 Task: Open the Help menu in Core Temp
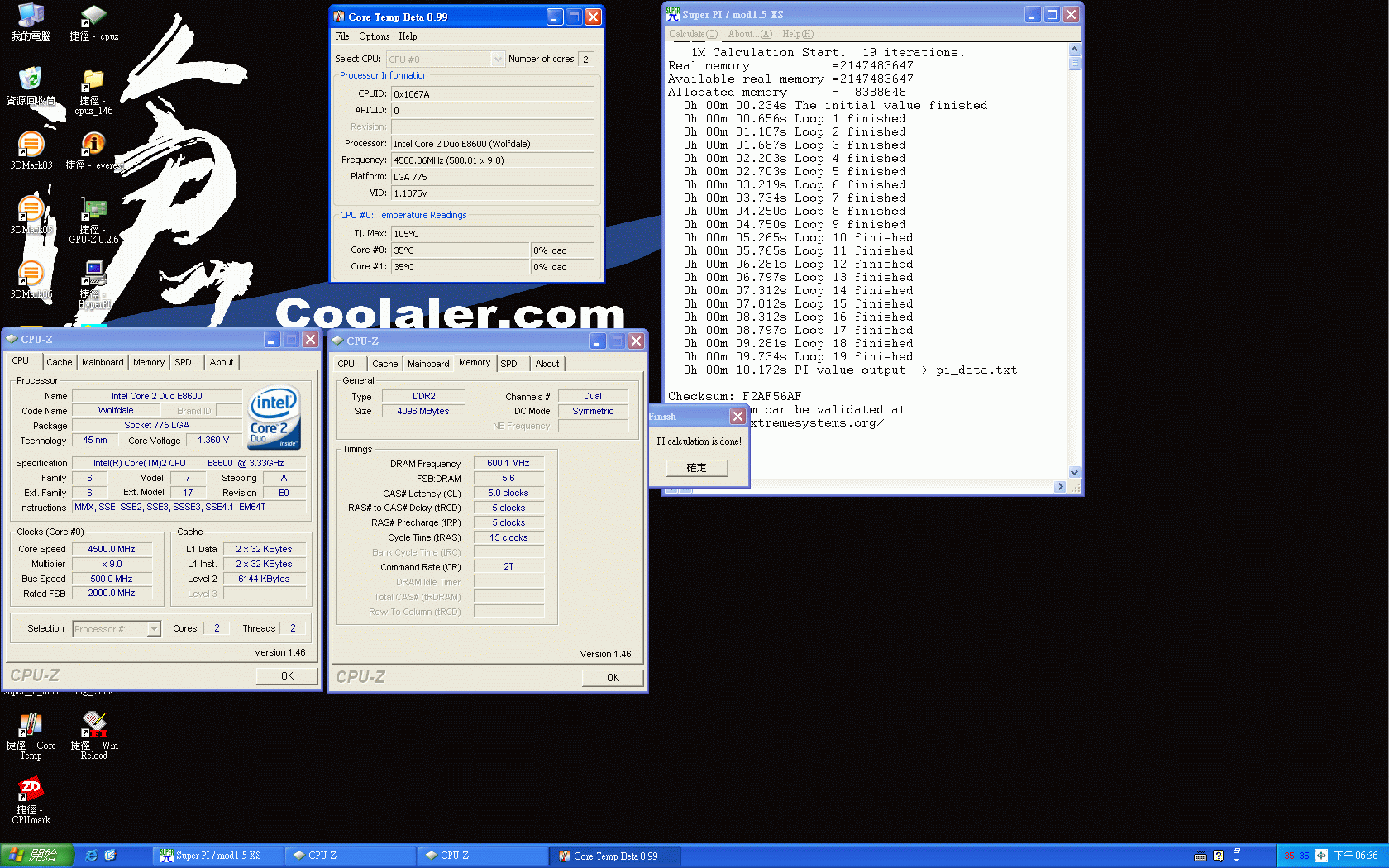click(408, 36)
